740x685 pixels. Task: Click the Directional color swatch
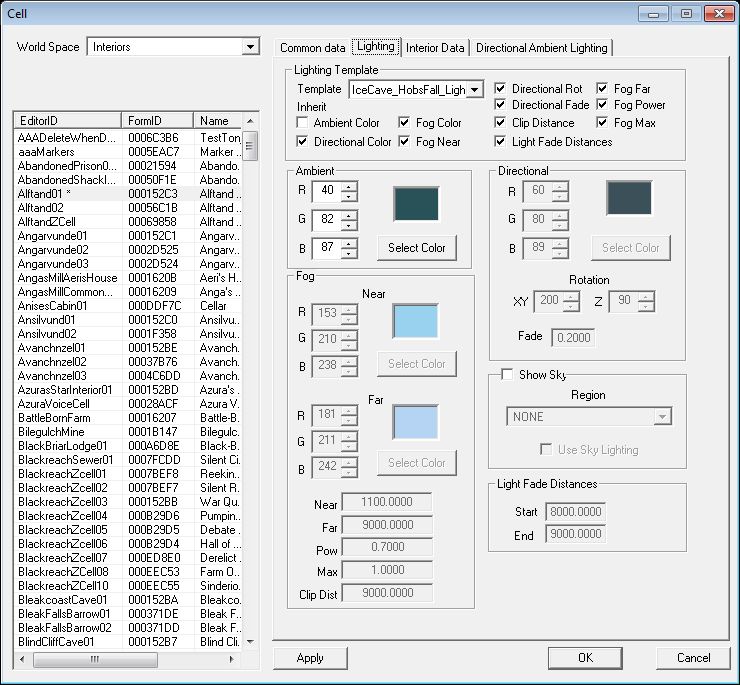tap(629, 198)
